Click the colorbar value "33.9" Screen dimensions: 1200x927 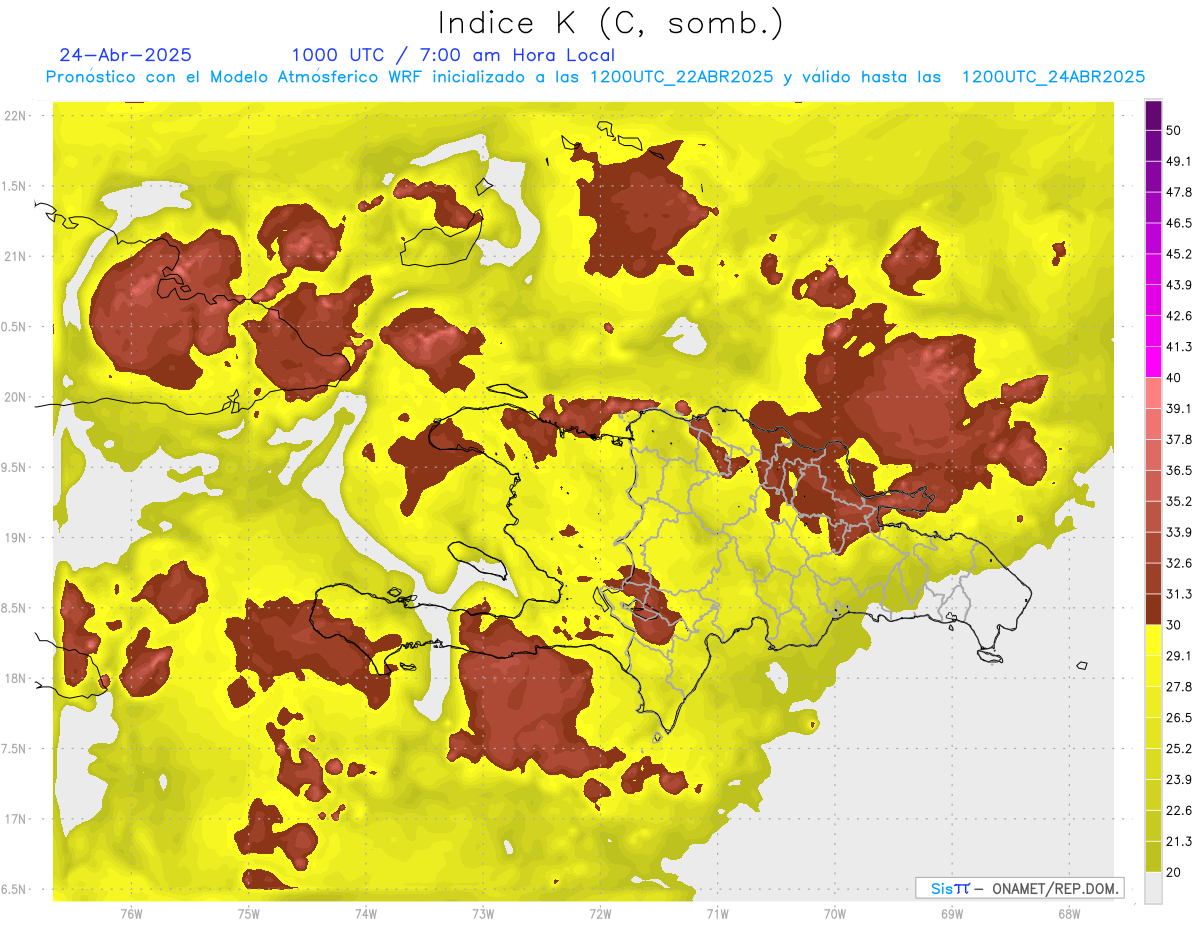1178,532
